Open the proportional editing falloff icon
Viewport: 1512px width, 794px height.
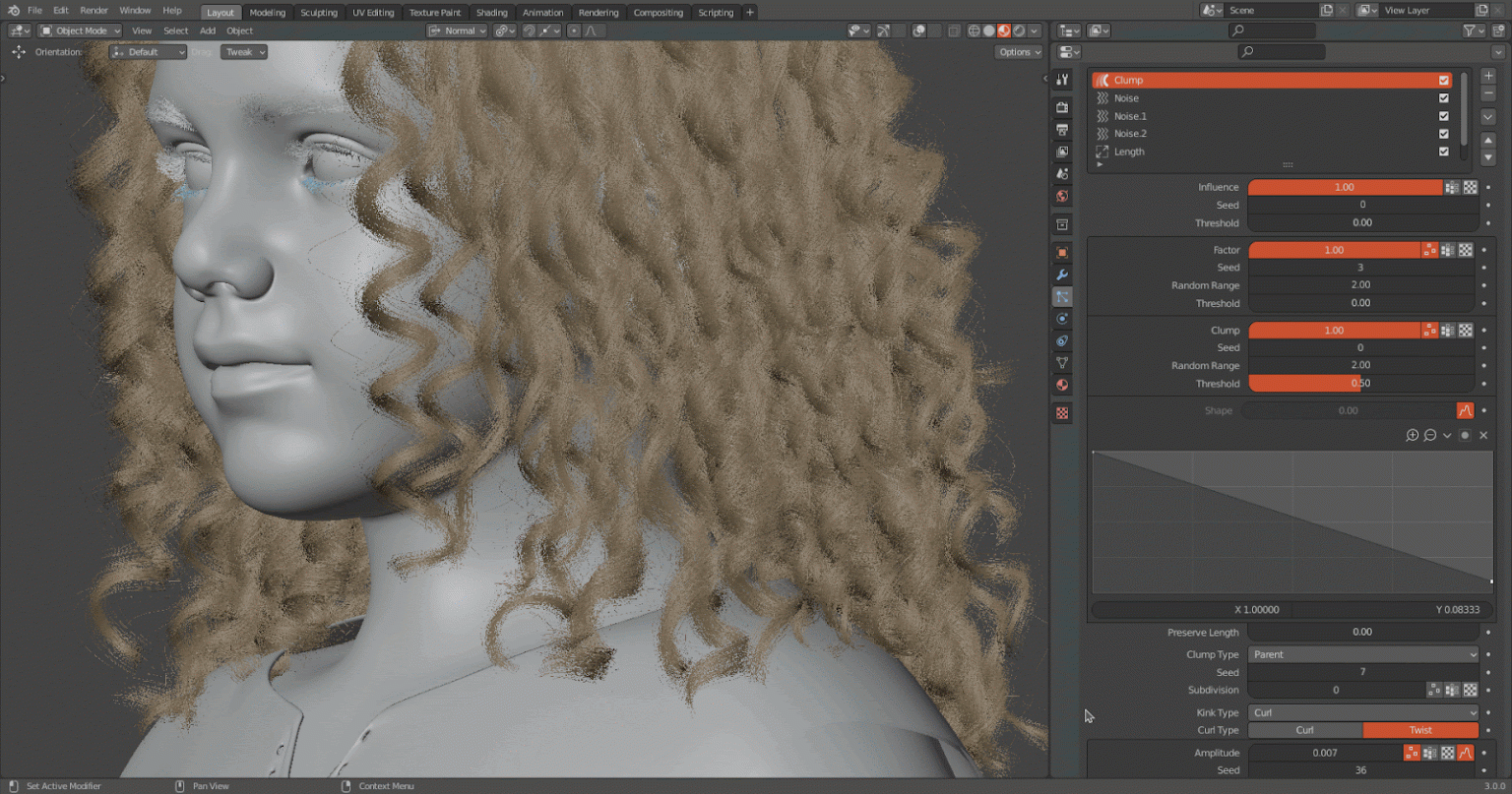589,31
